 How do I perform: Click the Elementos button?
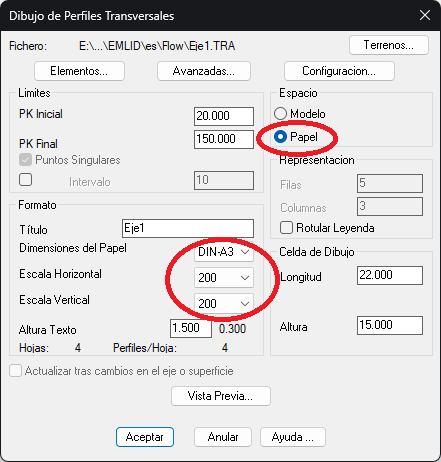pos(79,71)
